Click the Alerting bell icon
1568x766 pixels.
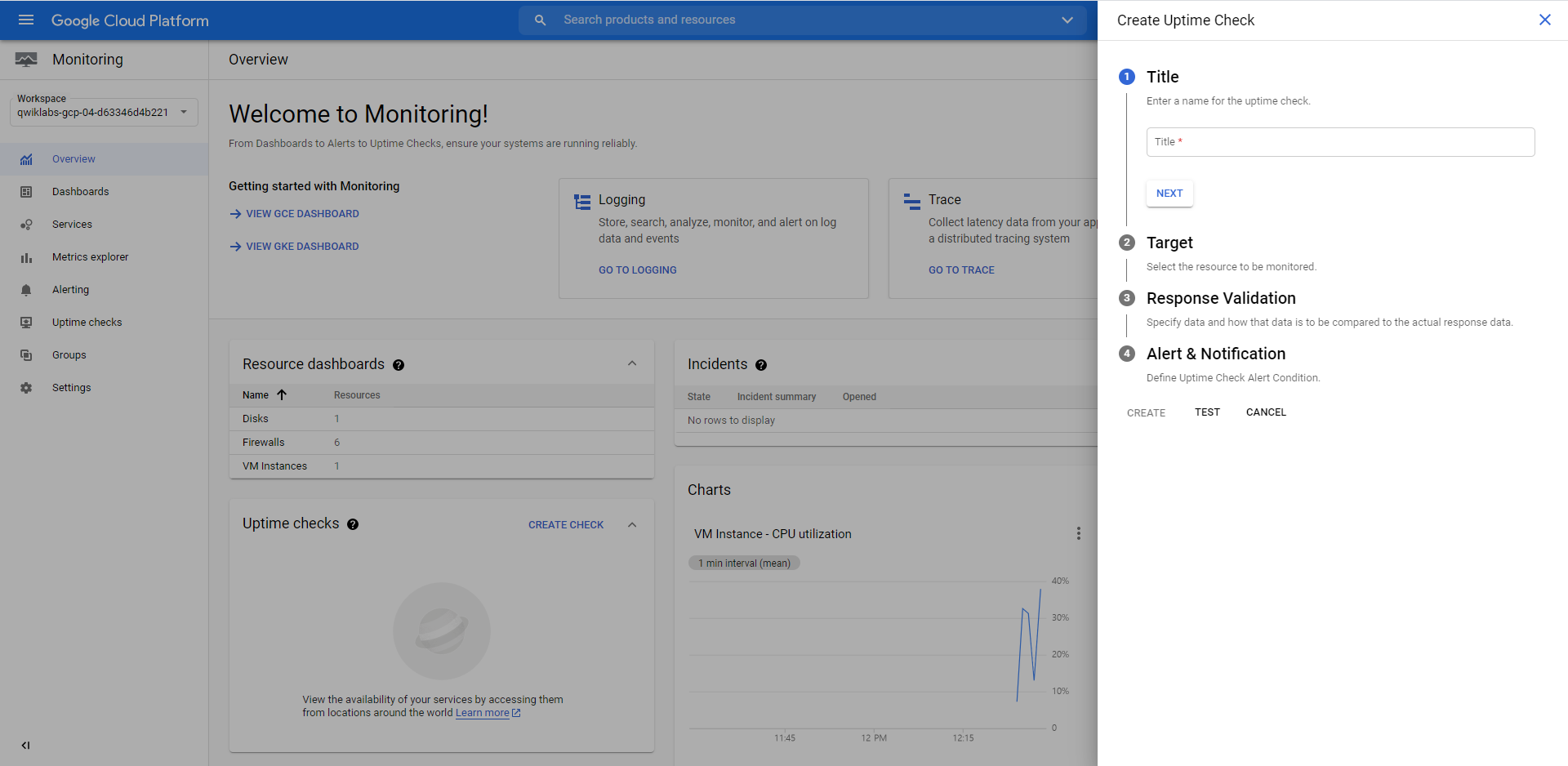click(x=26, y=290)
